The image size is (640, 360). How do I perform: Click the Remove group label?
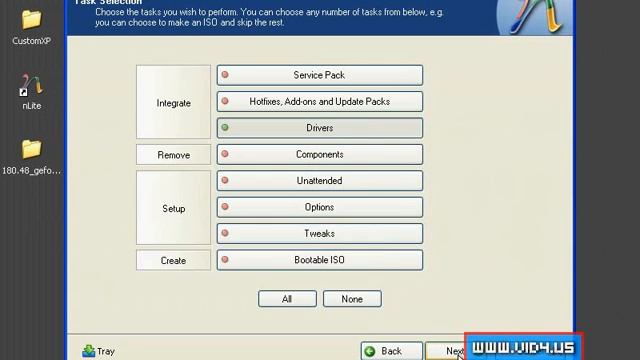pyautogui.click(x=173, y=155)
